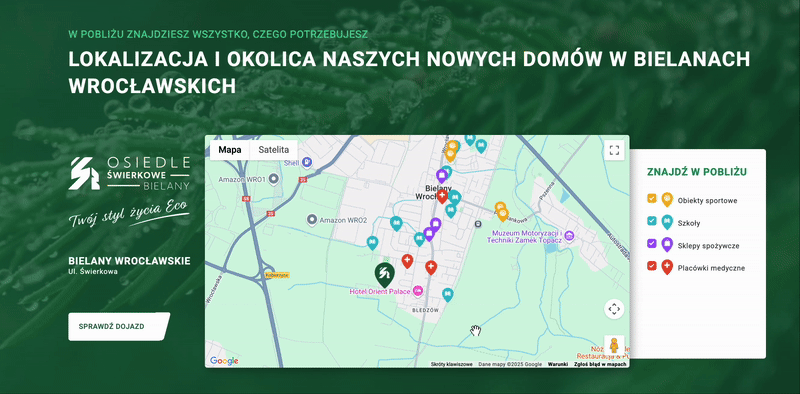Open the Warunki terms link
800x394 pixels.
click(558, 364)
